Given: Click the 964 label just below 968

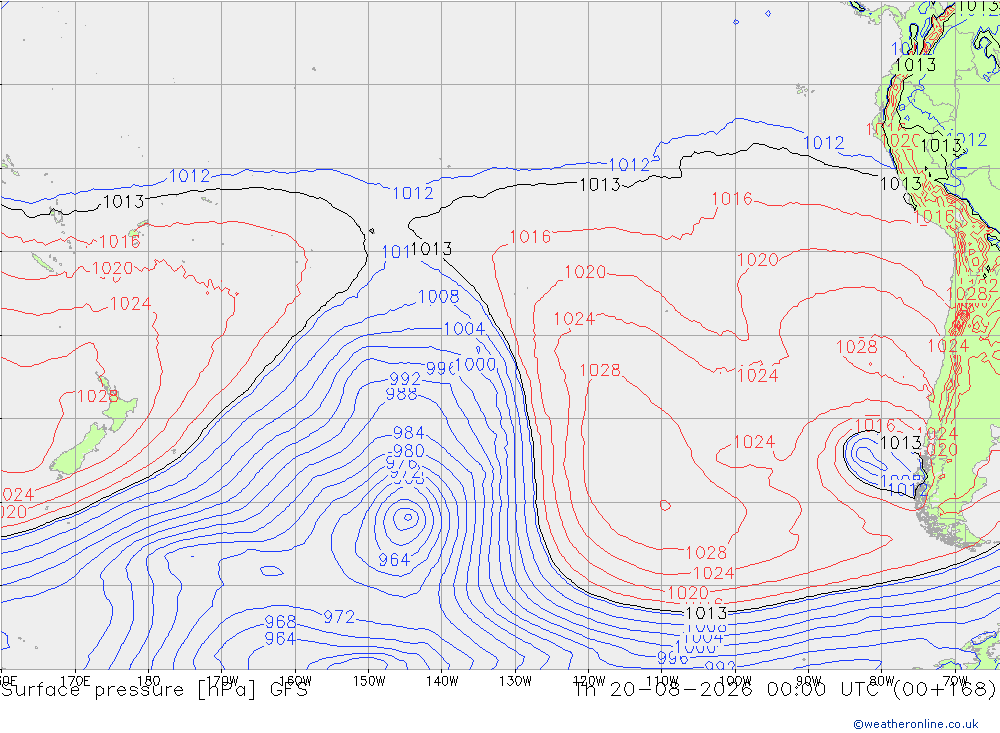Looking at the screenshot, I should (280, 638).
